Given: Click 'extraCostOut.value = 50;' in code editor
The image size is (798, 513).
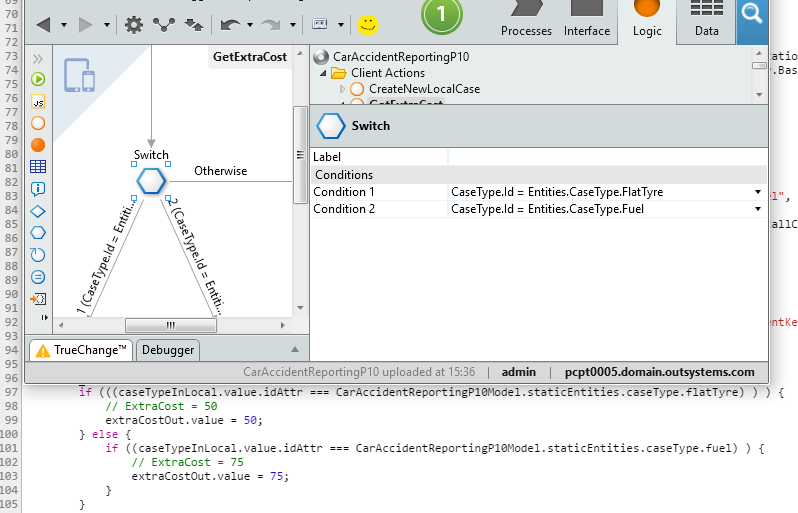Looking at the screenshot, I should (184, 420).
